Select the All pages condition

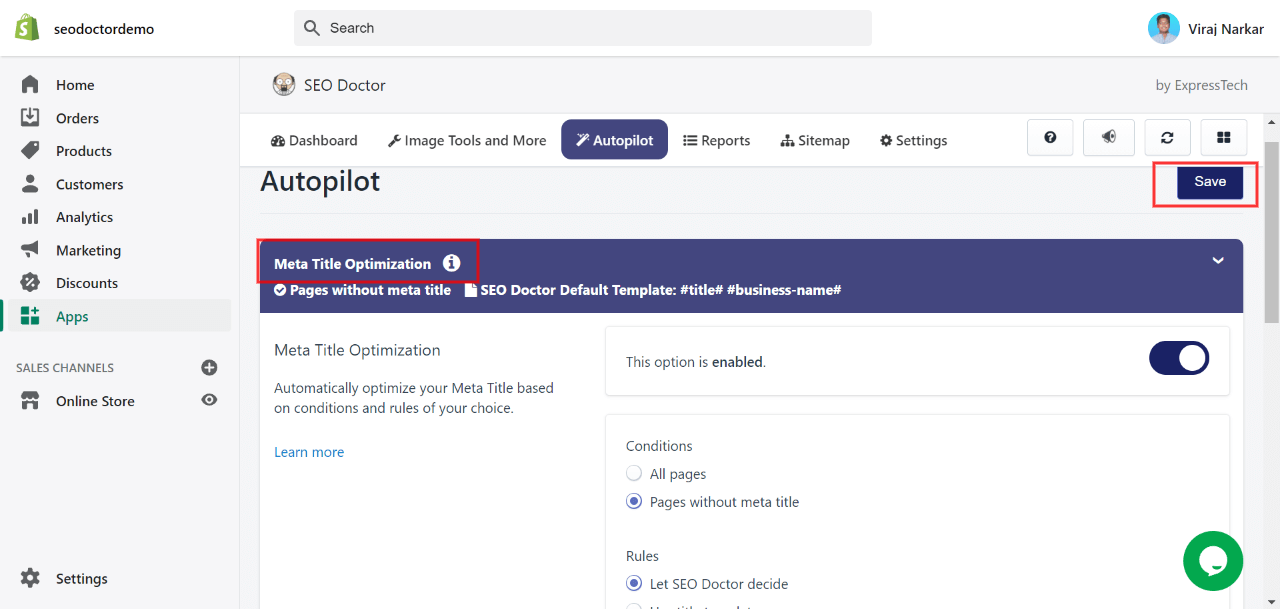coord(634,473)
